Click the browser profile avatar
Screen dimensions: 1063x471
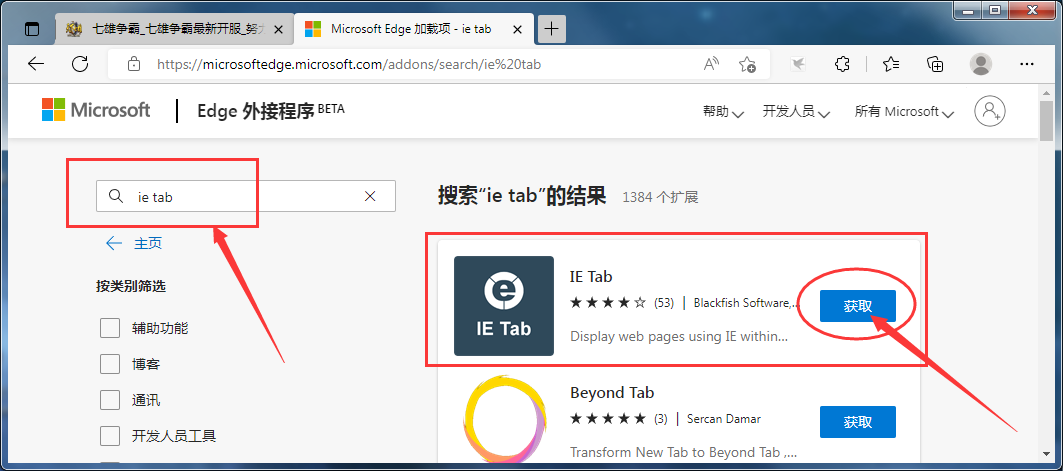[x=980, y=64]
